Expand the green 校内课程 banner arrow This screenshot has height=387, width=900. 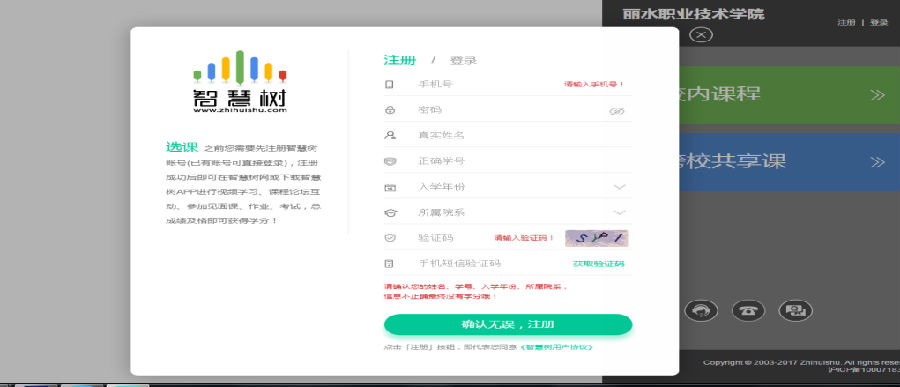click(x=877, y=95)
